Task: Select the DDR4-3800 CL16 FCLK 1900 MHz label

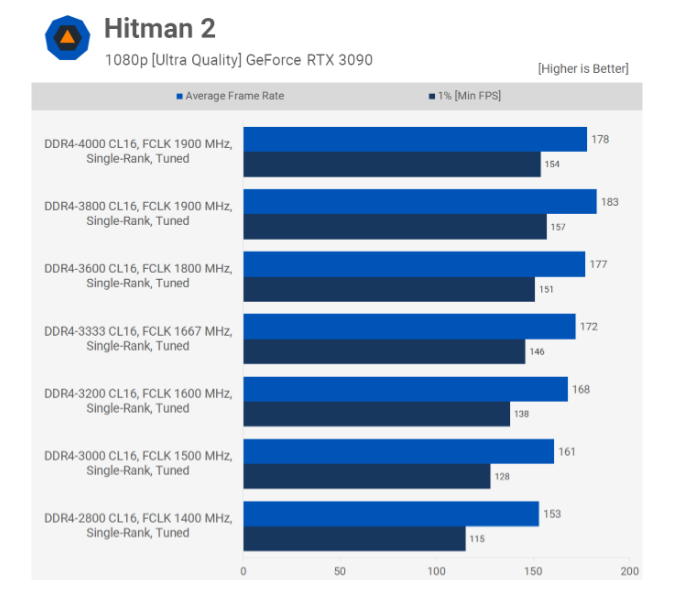Action: [138, 214]
